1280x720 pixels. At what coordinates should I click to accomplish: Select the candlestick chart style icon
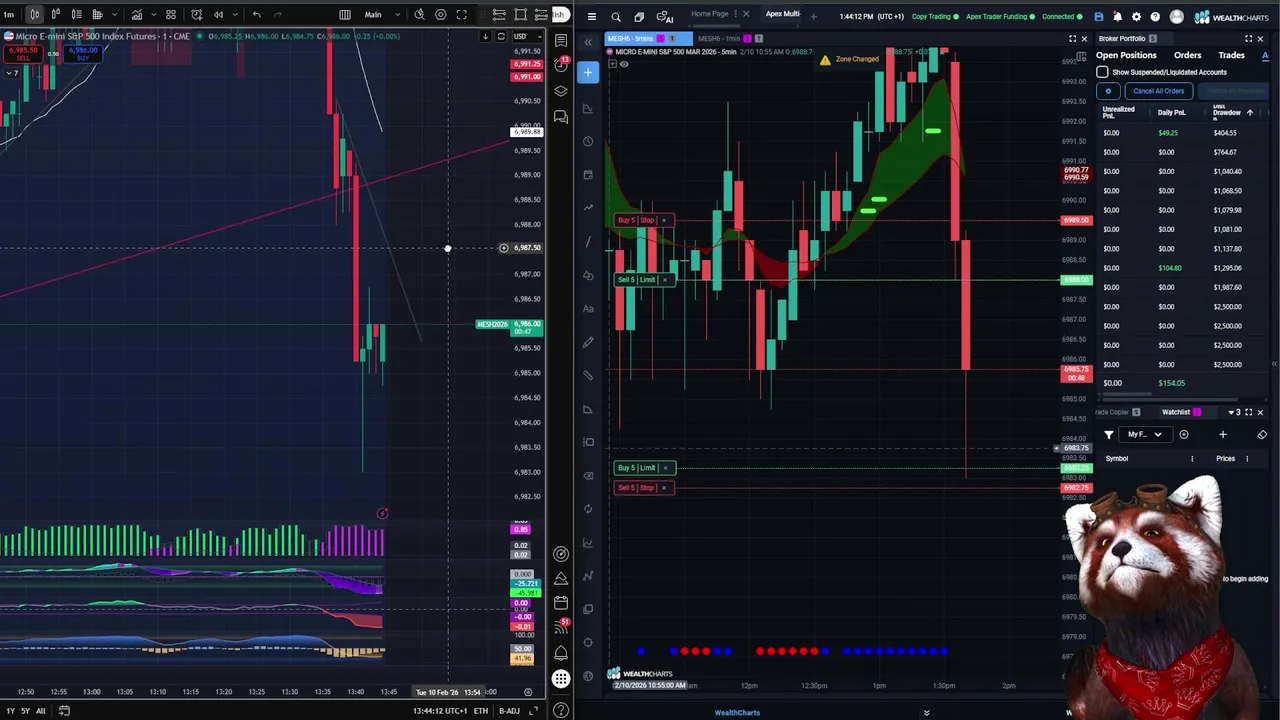pos(35,14)
